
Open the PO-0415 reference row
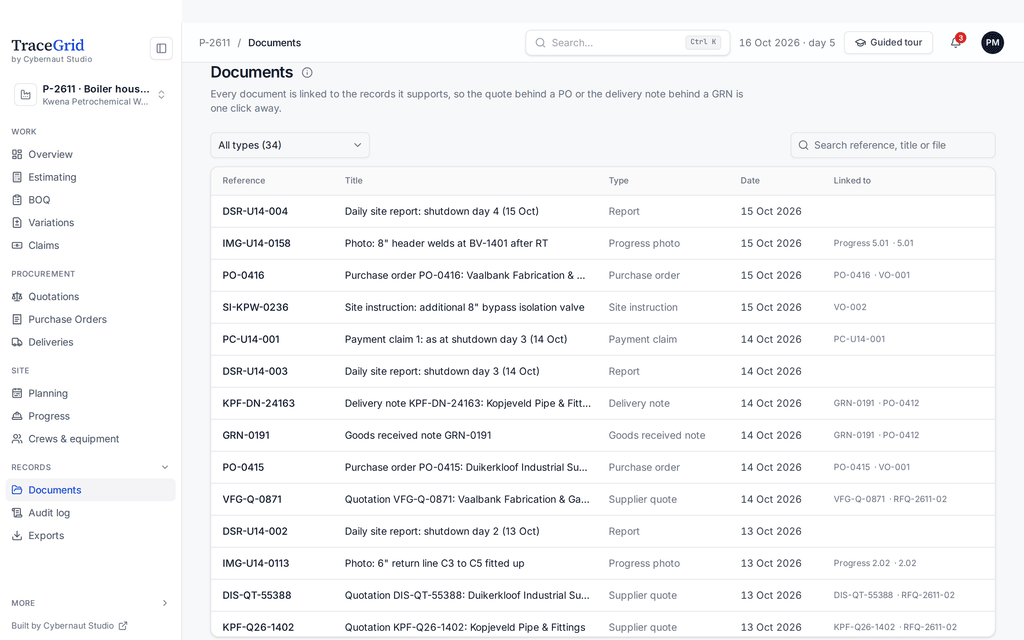tap(243, 467)
